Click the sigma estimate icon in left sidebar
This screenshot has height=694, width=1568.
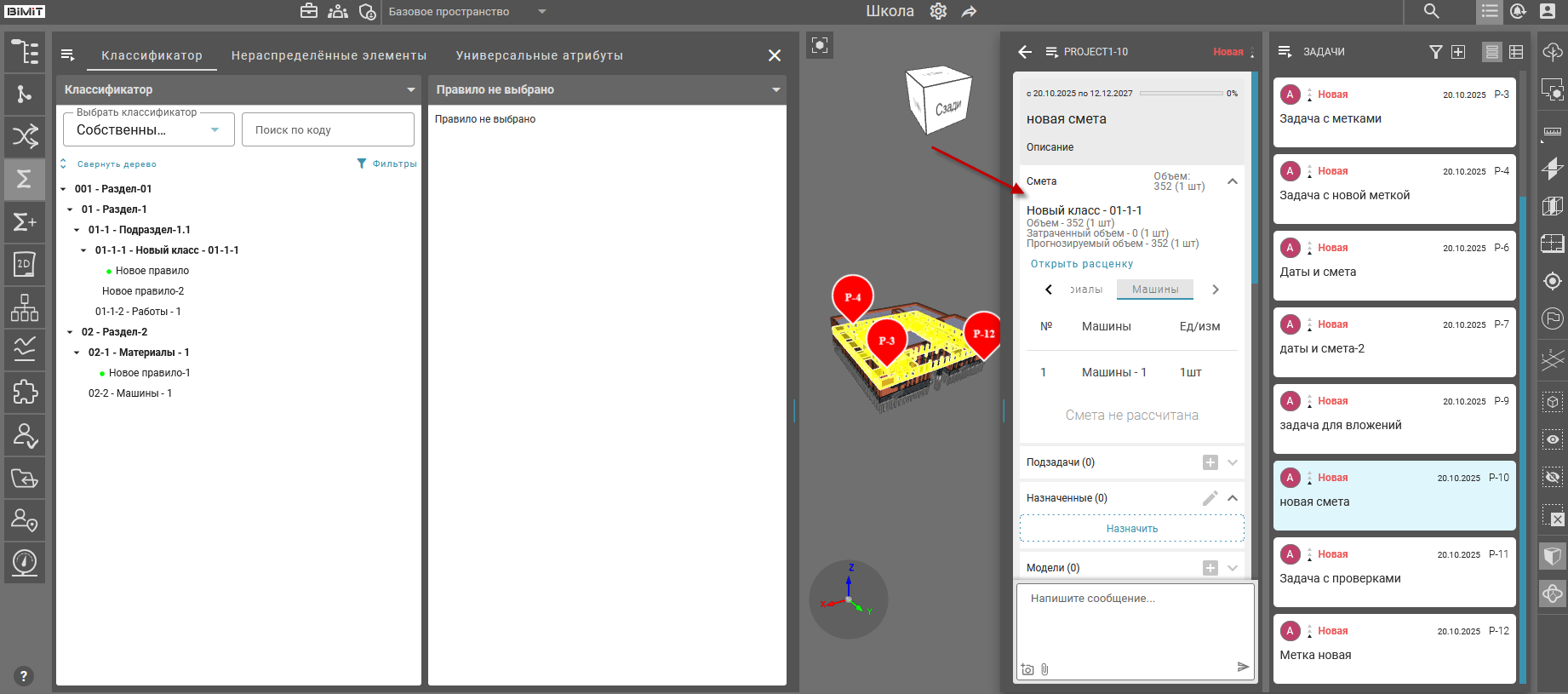tap(24, 179)
